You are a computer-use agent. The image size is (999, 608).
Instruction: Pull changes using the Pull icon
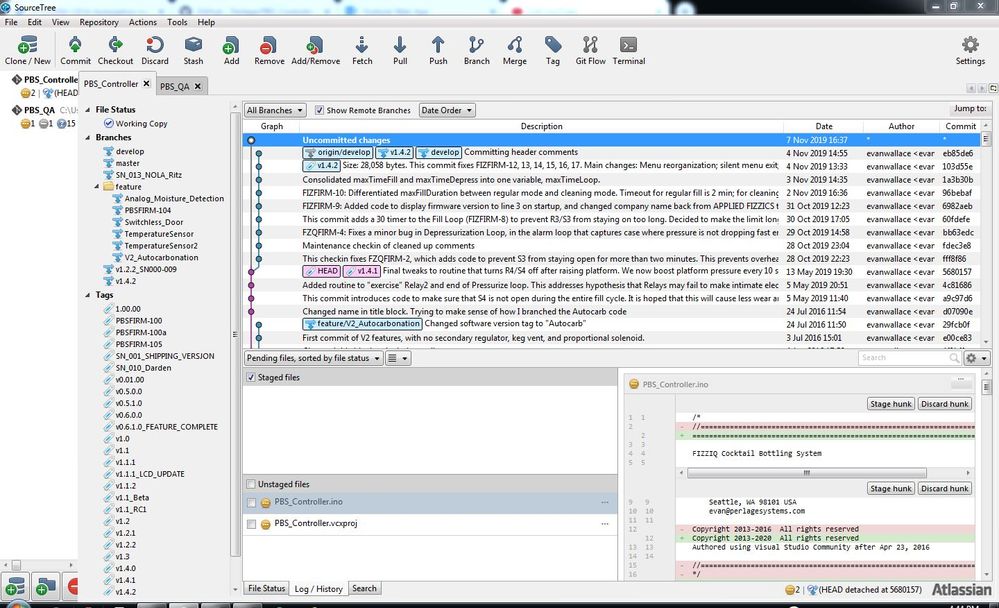[x=399, y=47]
